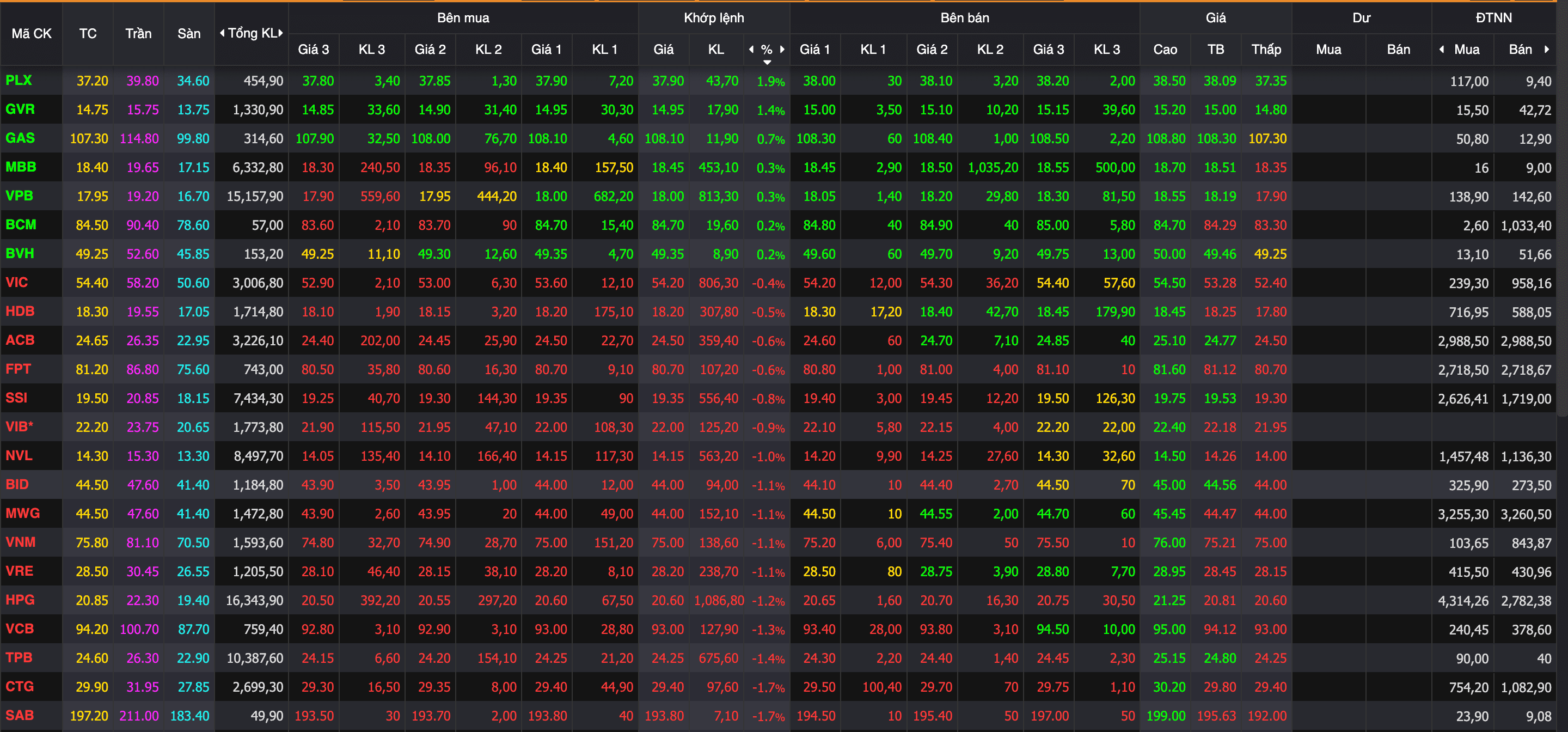Click the Dư group header
The image size is (1568, 732).
(x=1361, y=17)
